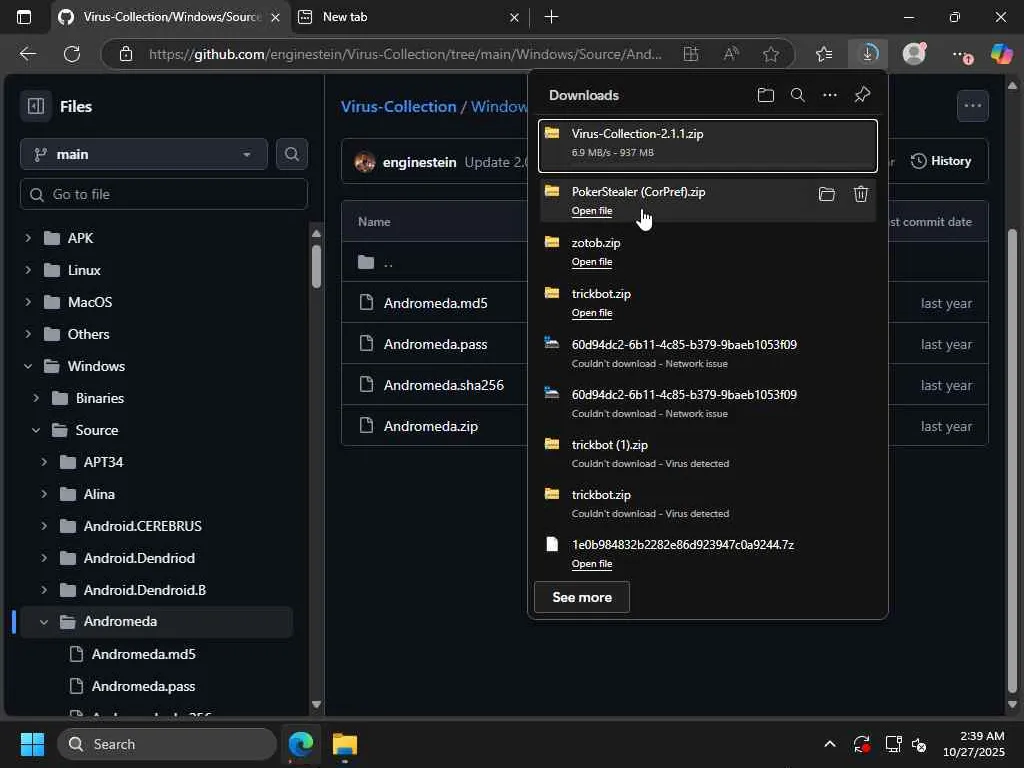Show PokerStealer (CorPref).zip in folder
This screenshot has height=768, width=1024.
click(827, 194)
